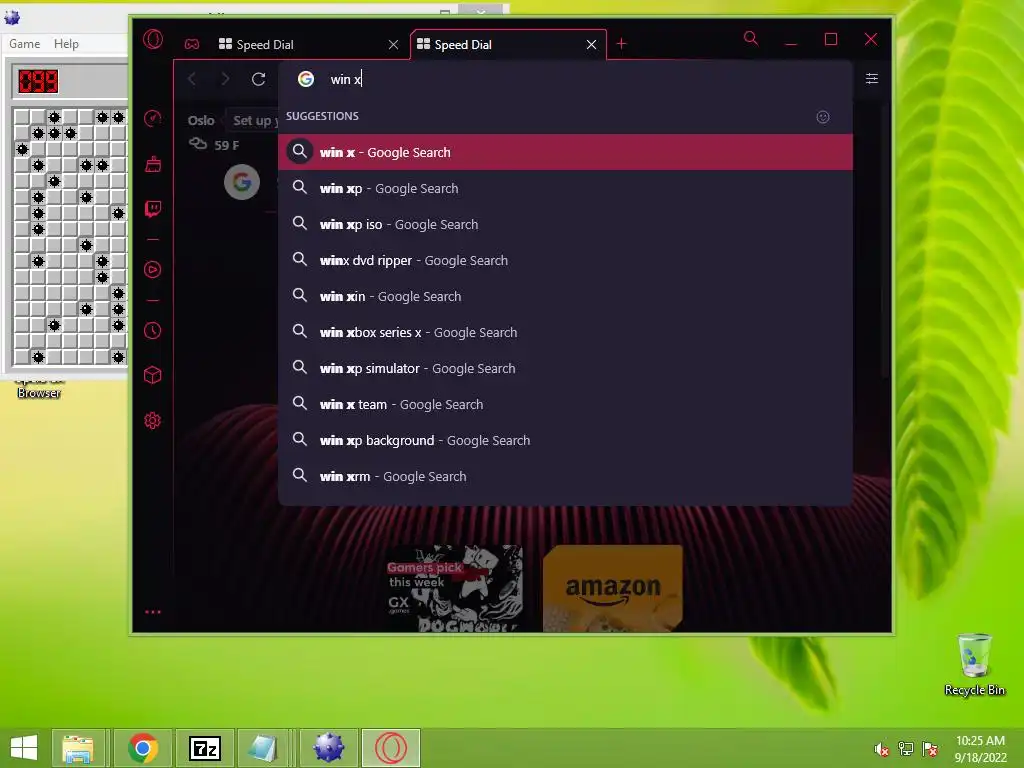Open 'Gamers pick this week' tile
1024x768 pixels.
(453, 588)
